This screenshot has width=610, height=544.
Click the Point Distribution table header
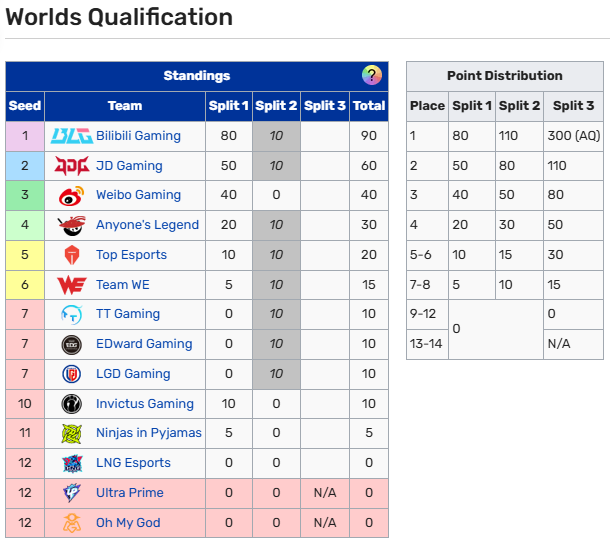click(x=505, y=75)
